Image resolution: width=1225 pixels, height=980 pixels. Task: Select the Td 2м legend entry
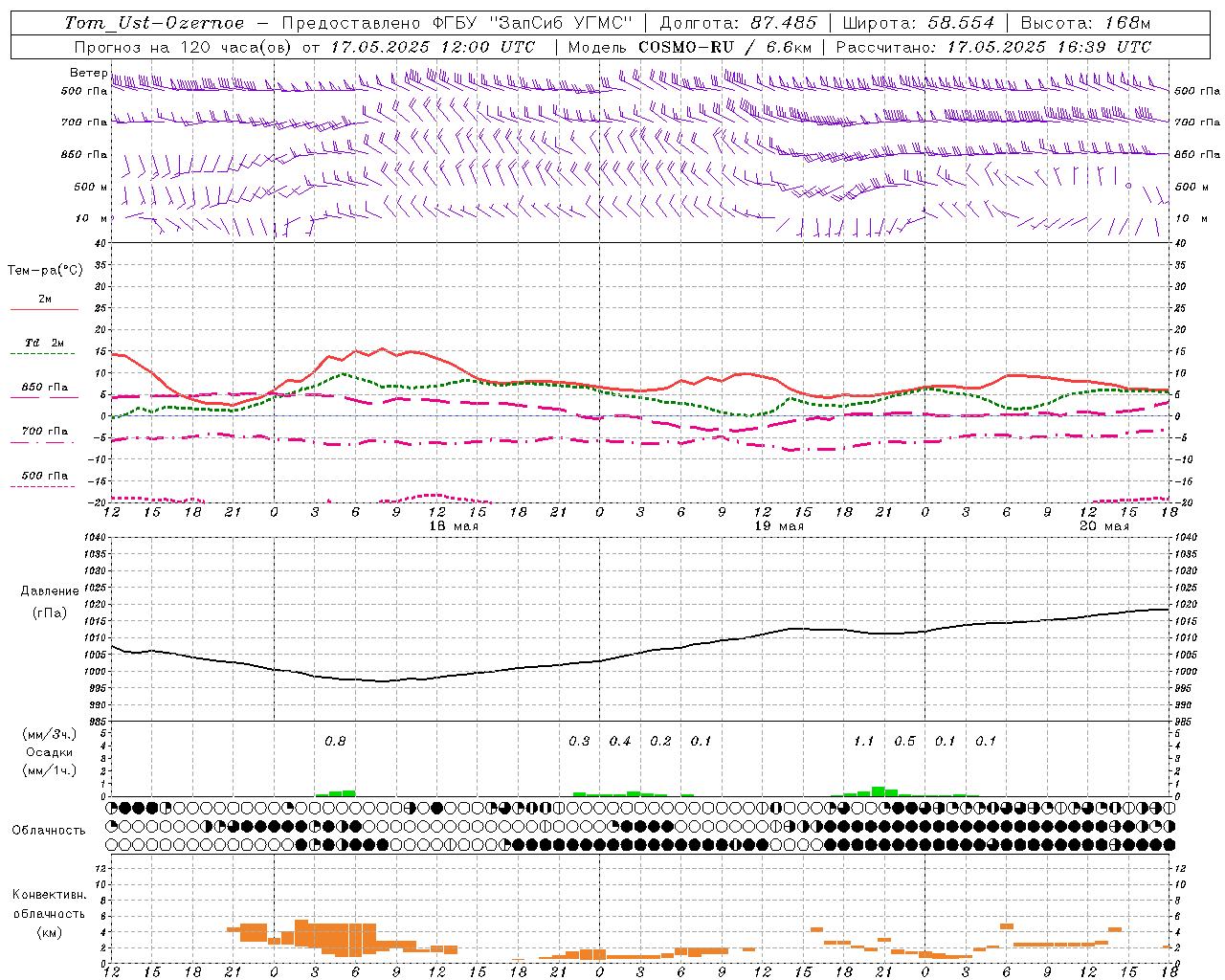point(45,343)
